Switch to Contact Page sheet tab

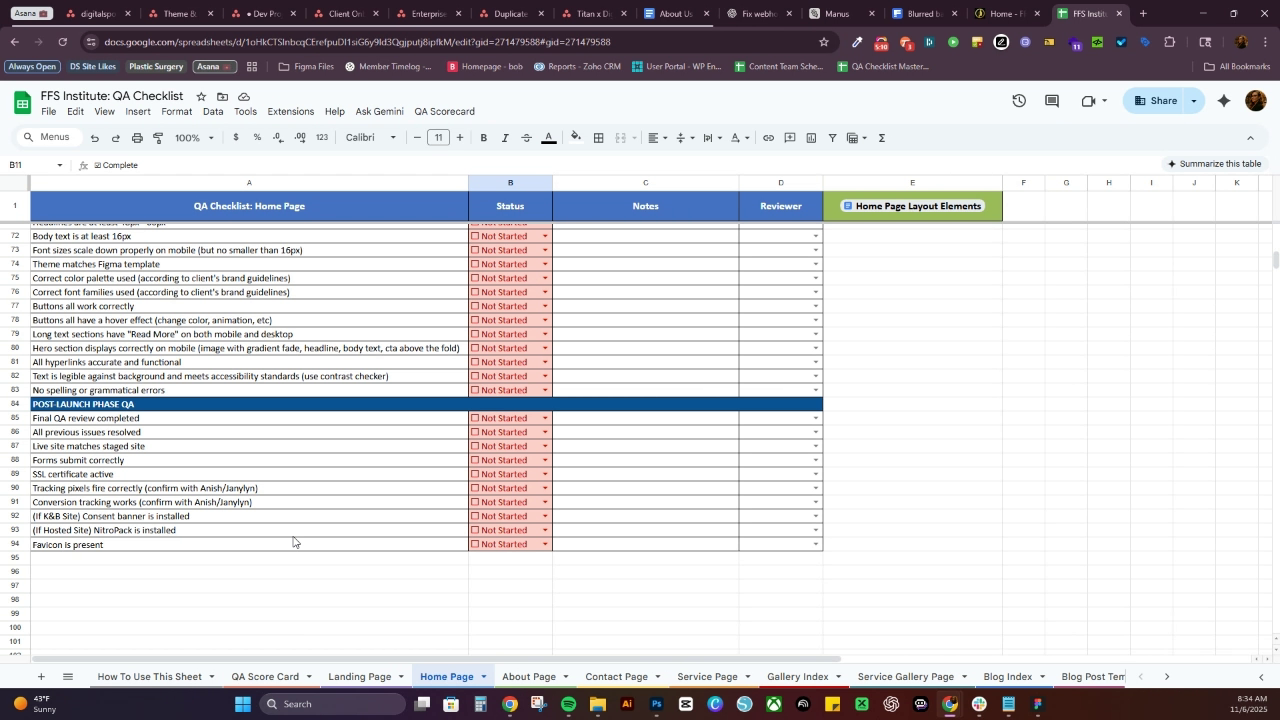(x=616, y=677)
